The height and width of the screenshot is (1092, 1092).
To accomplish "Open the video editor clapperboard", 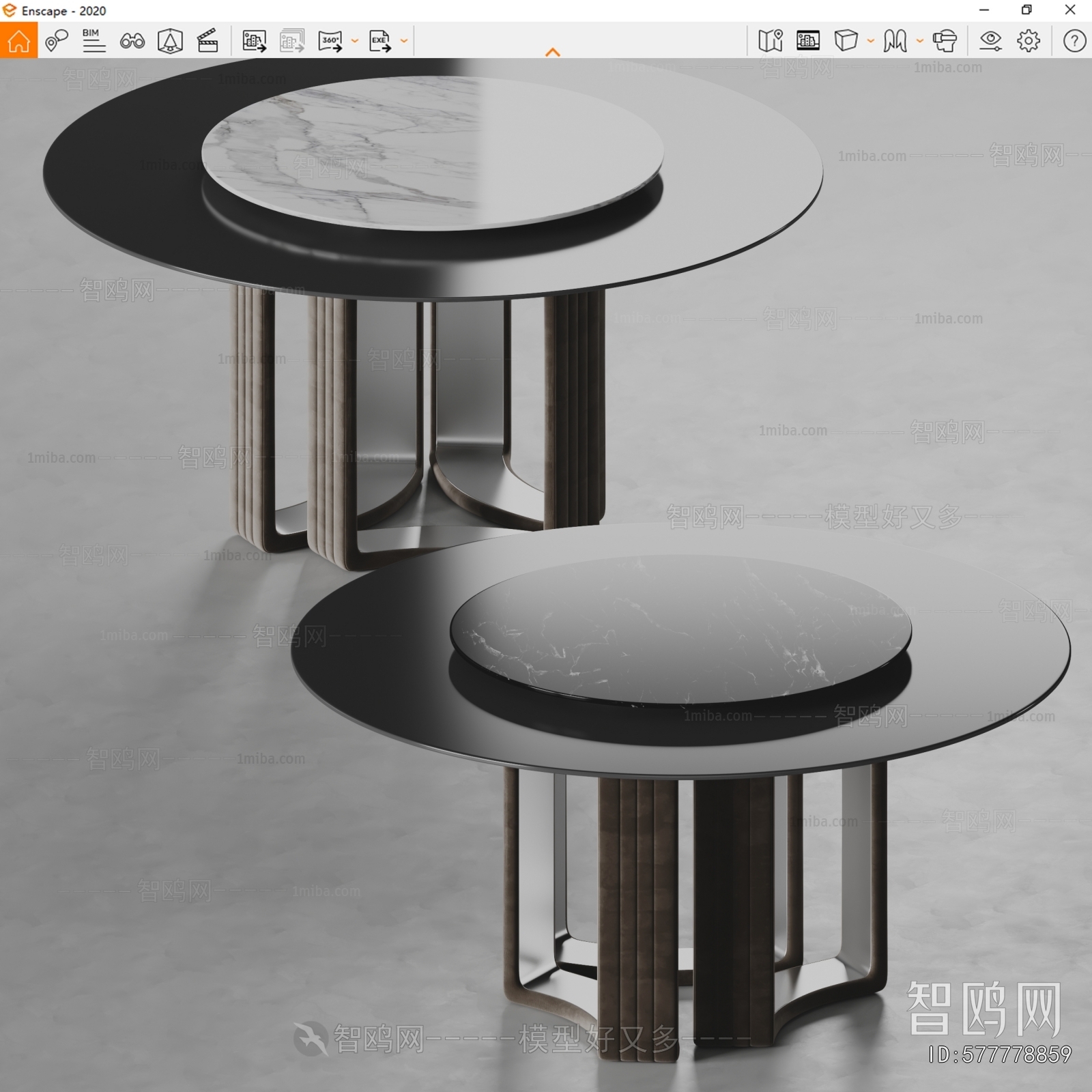I will pos(207,41).
